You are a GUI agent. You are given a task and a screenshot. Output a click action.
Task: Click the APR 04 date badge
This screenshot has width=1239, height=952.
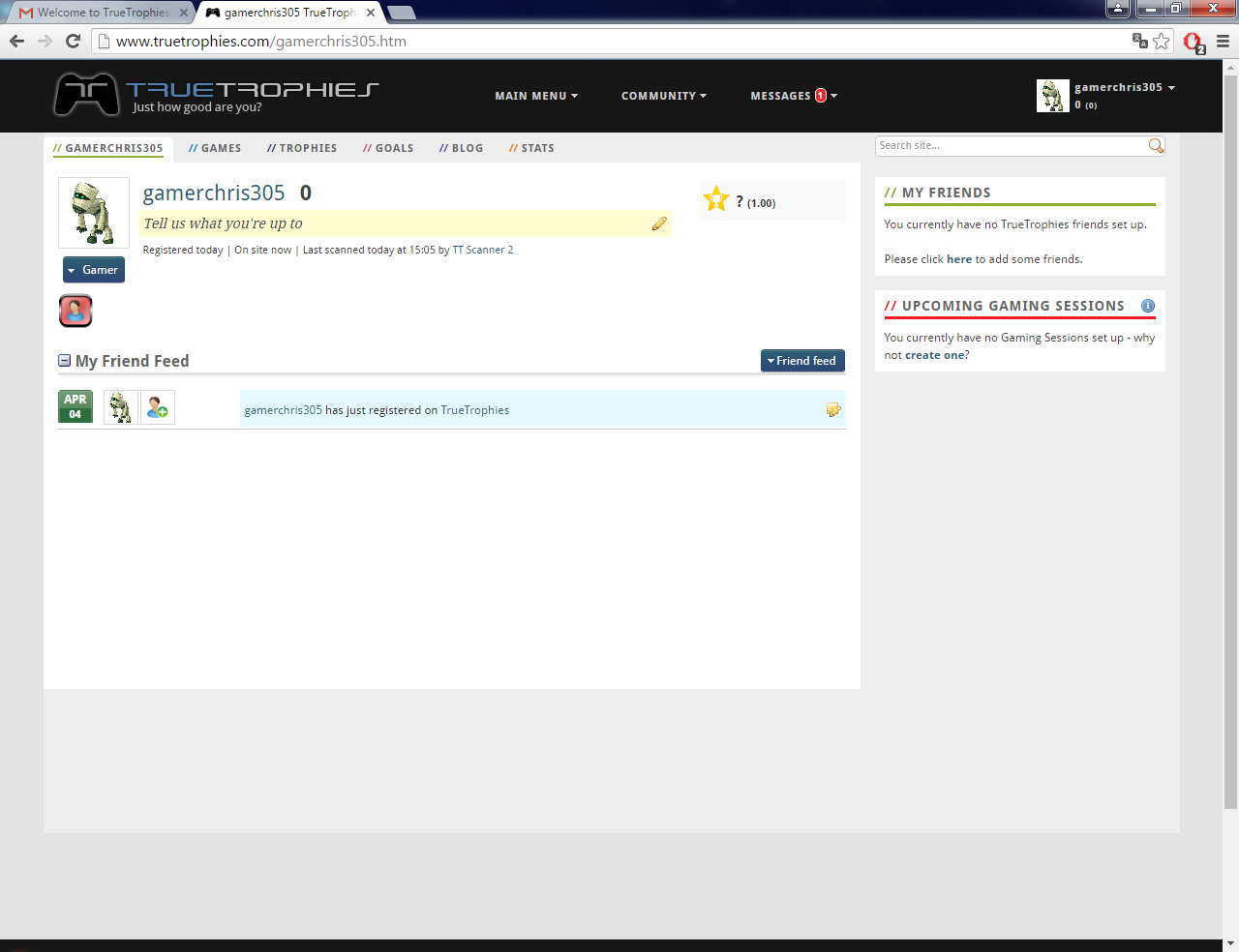pyautogui.click(x=76, y=406)
